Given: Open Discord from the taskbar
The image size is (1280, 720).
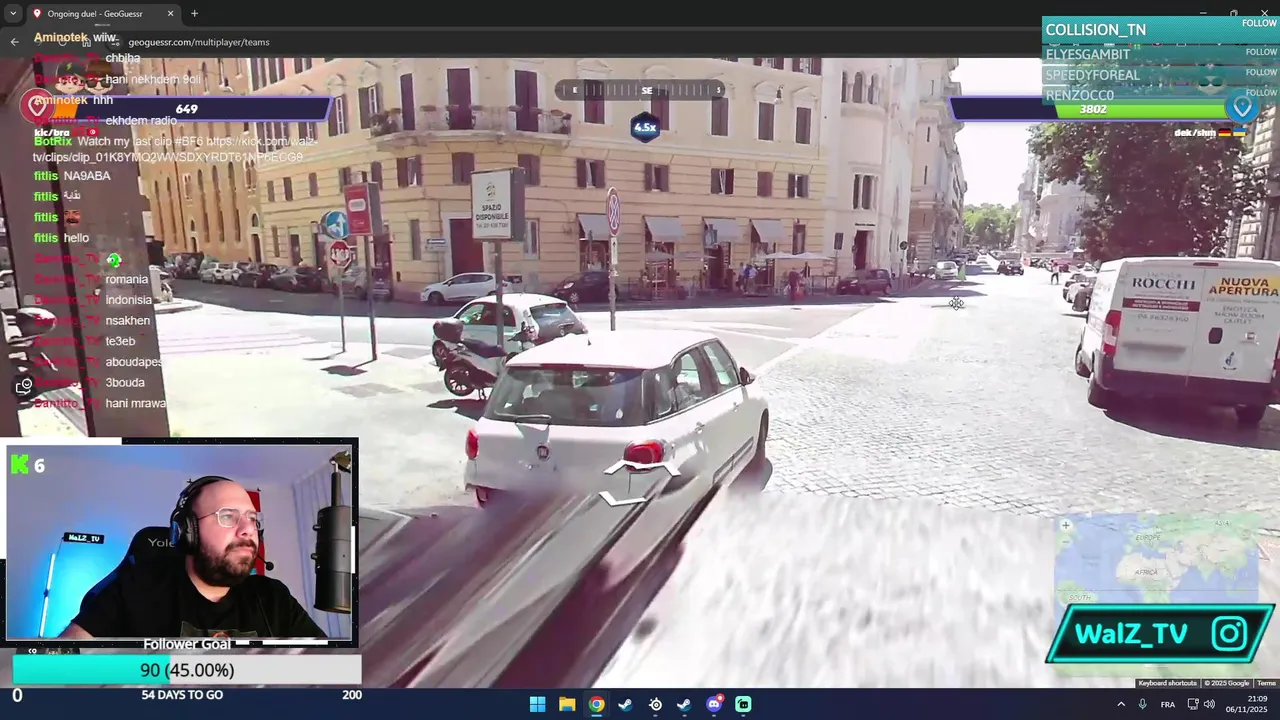Looking at the screenshot, I should [x=714, y=704].
